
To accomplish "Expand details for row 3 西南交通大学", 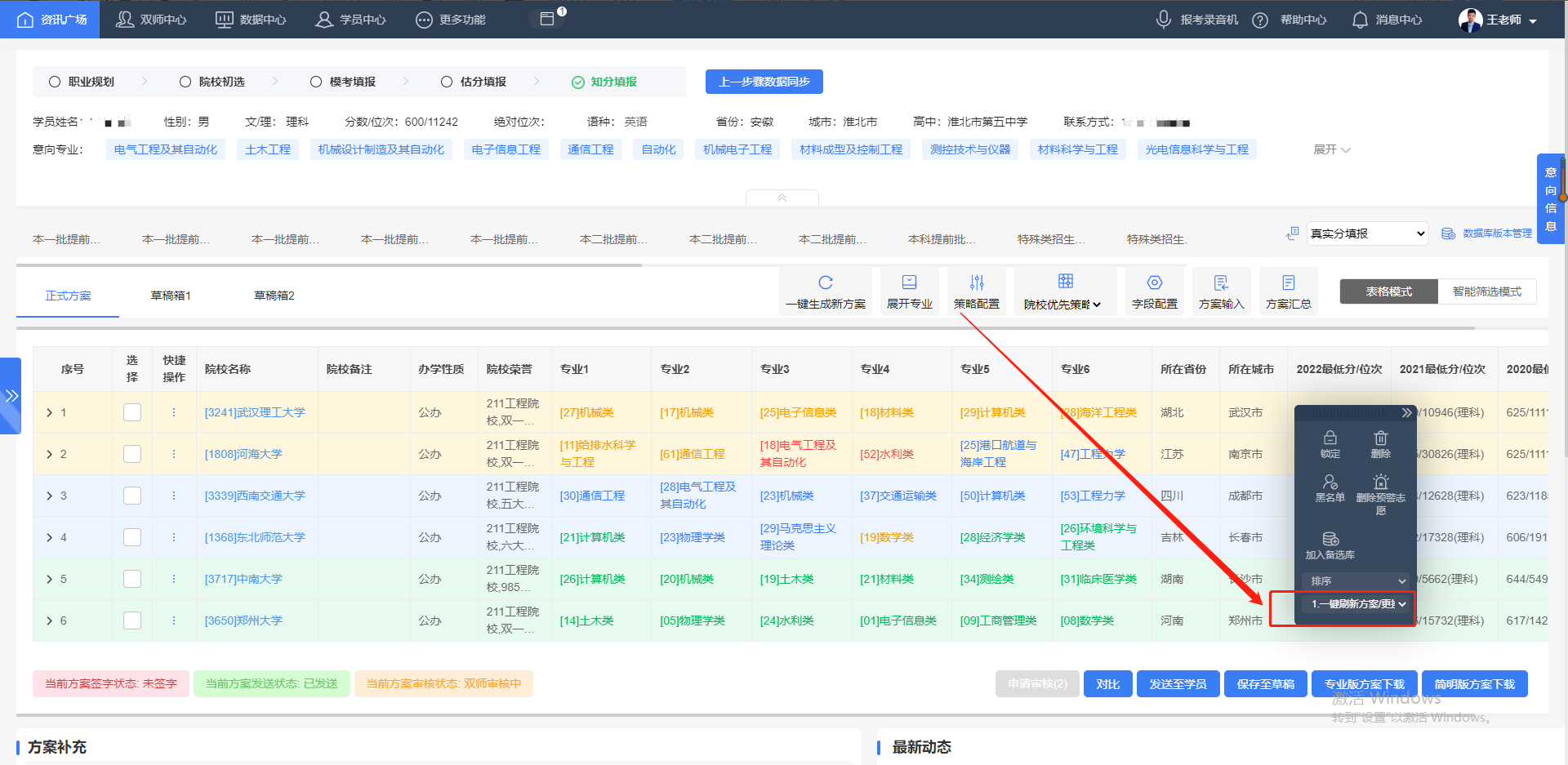I will [49, 496].
